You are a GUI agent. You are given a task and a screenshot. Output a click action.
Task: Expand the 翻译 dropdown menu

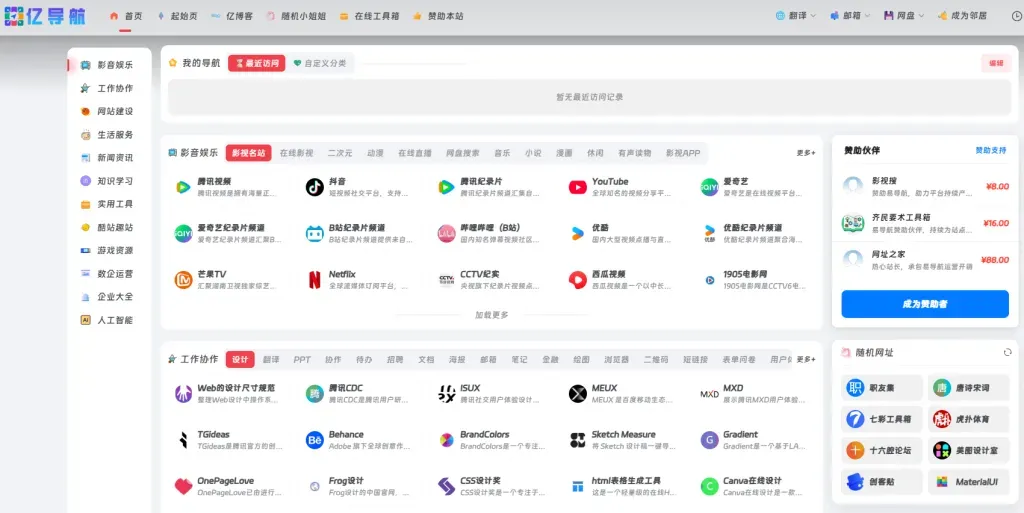[795, 16]
